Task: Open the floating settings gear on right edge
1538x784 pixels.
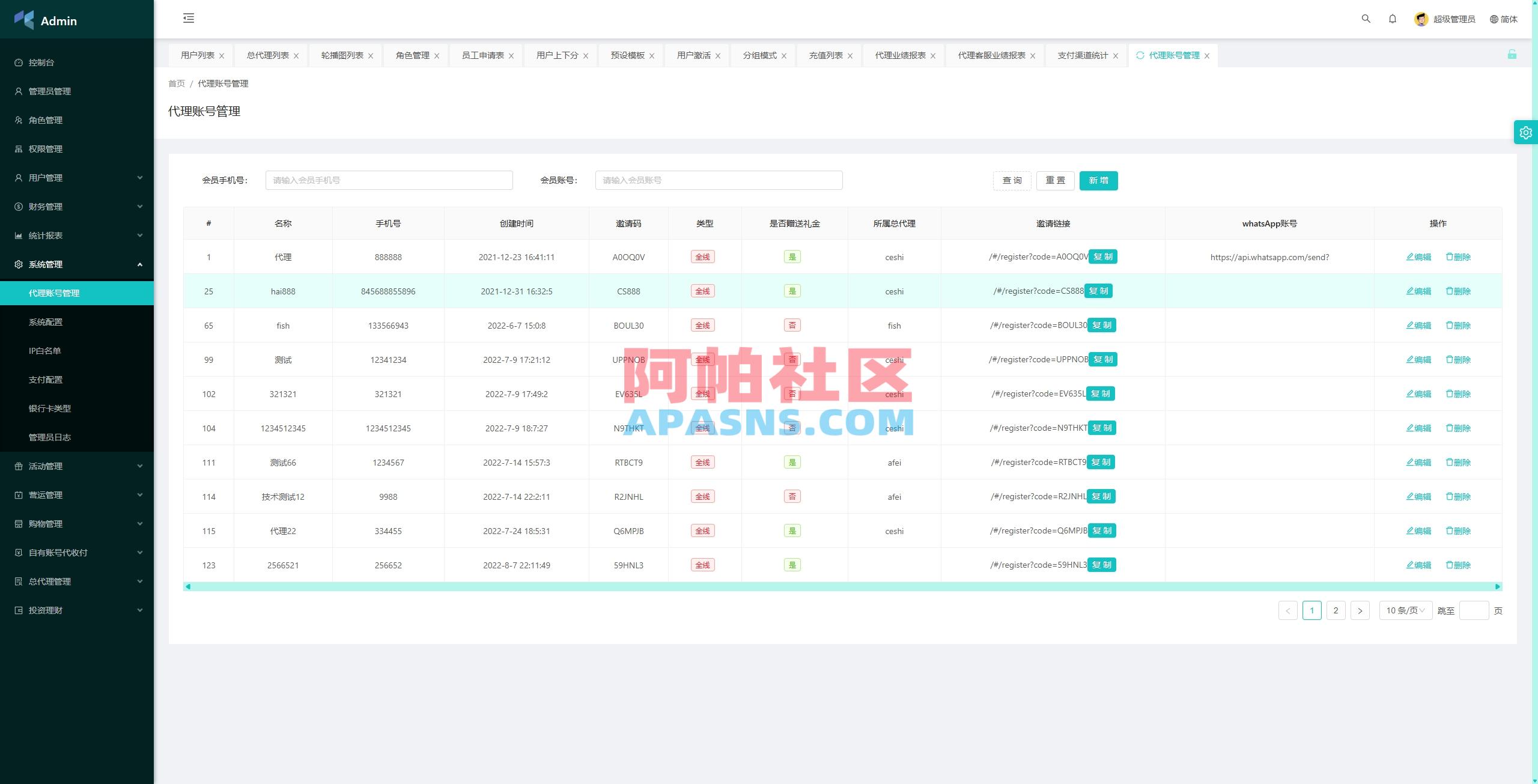Action: click(1525, 132)
